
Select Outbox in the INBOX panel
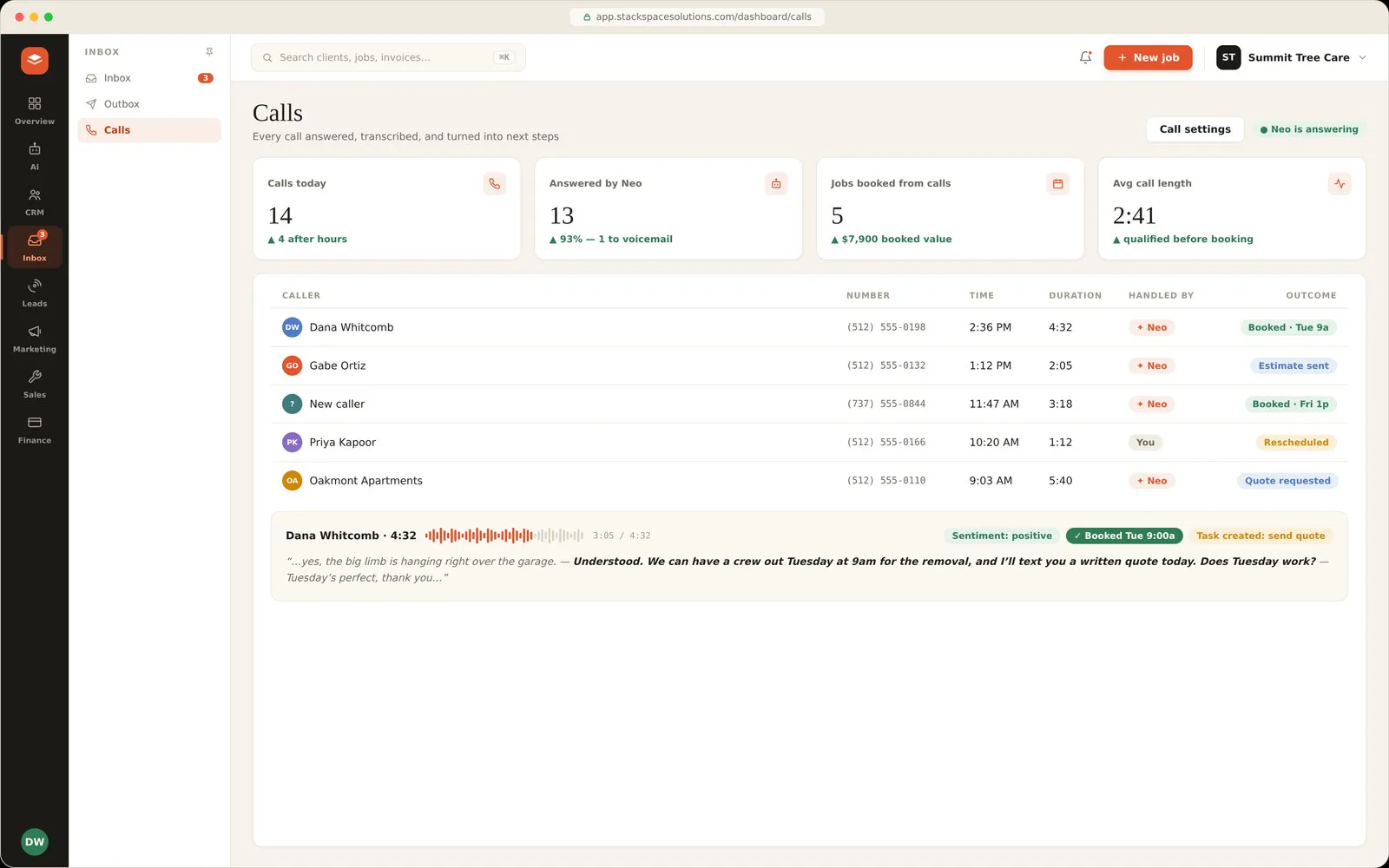[149, 104]
